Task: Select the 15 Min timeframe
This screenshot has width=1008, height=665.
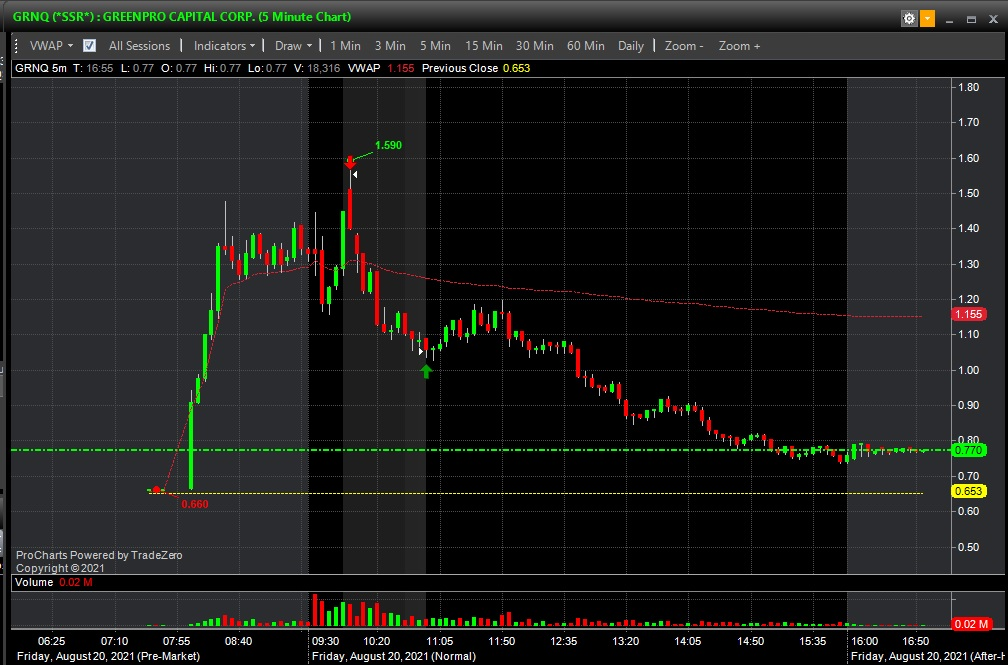Action: click(x=484, y=46)
